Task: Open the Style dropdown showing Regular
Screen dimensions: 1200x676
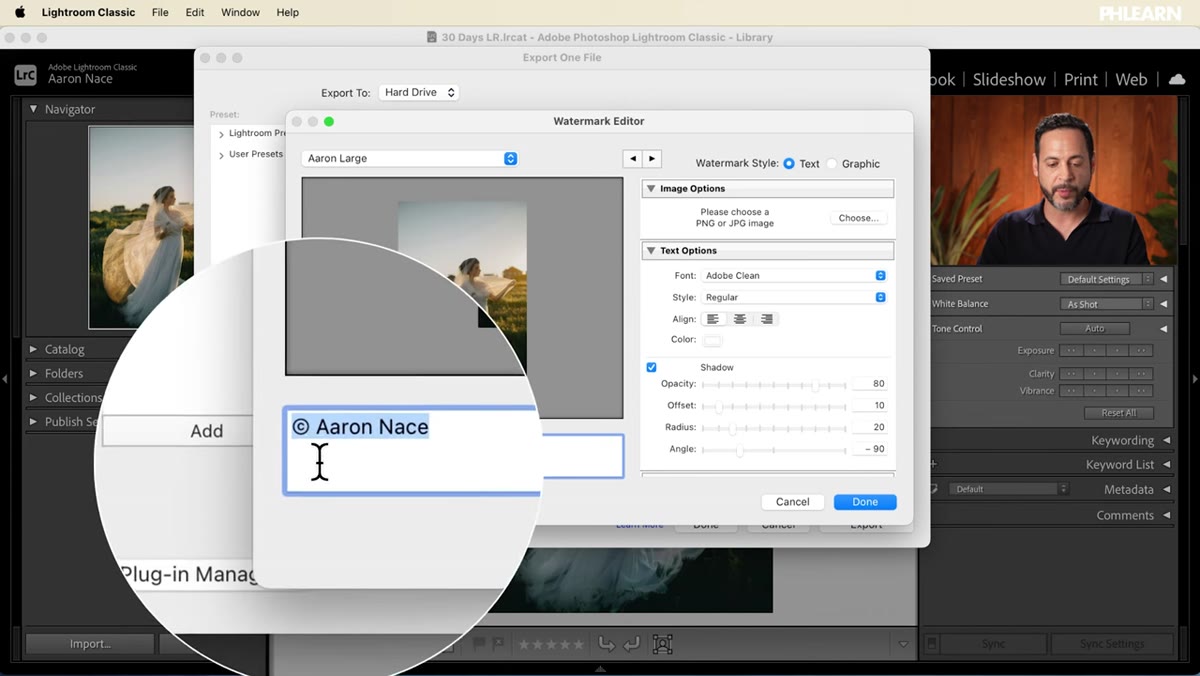Action: point(794,297)
